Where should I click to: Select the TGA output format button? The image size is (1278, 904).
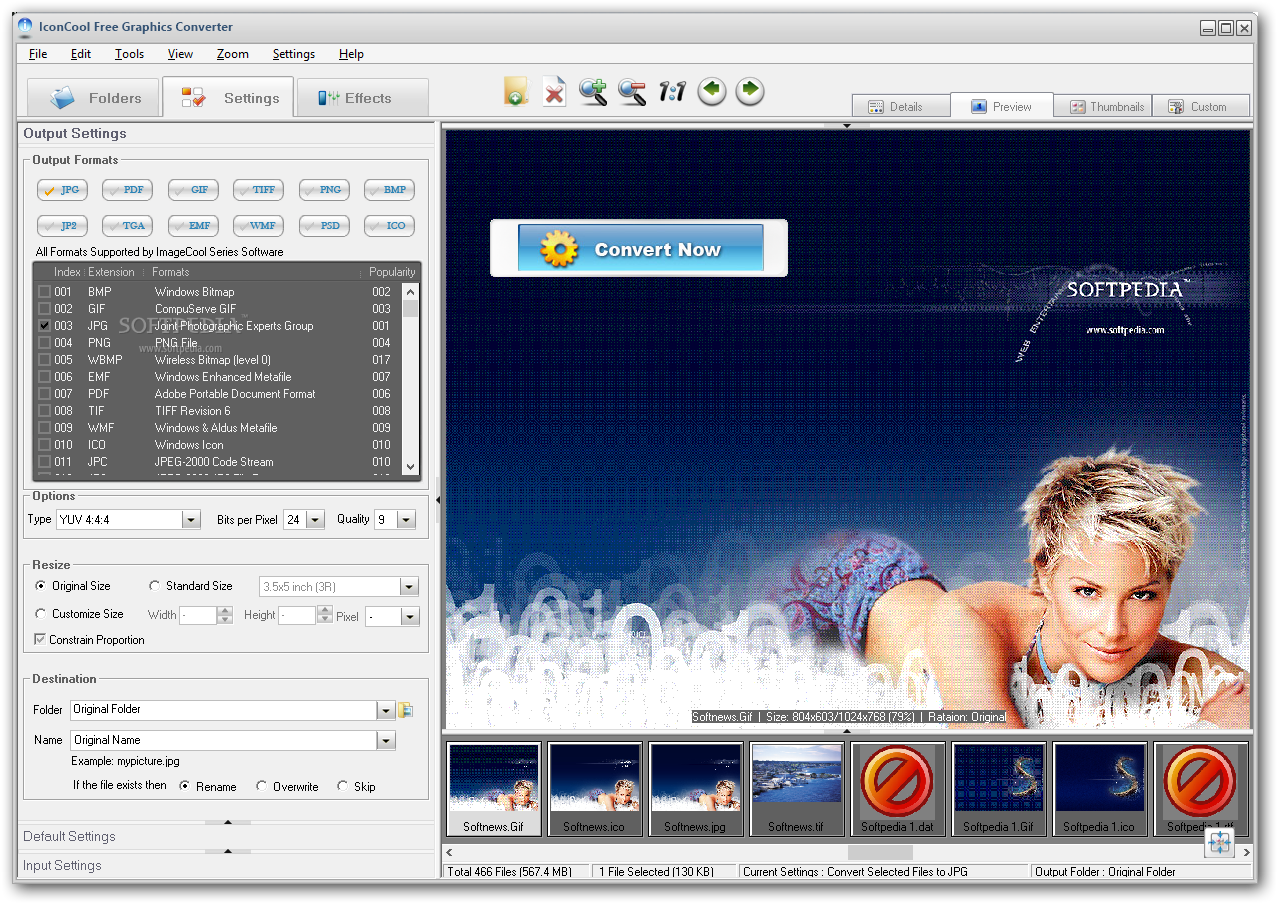127,226
